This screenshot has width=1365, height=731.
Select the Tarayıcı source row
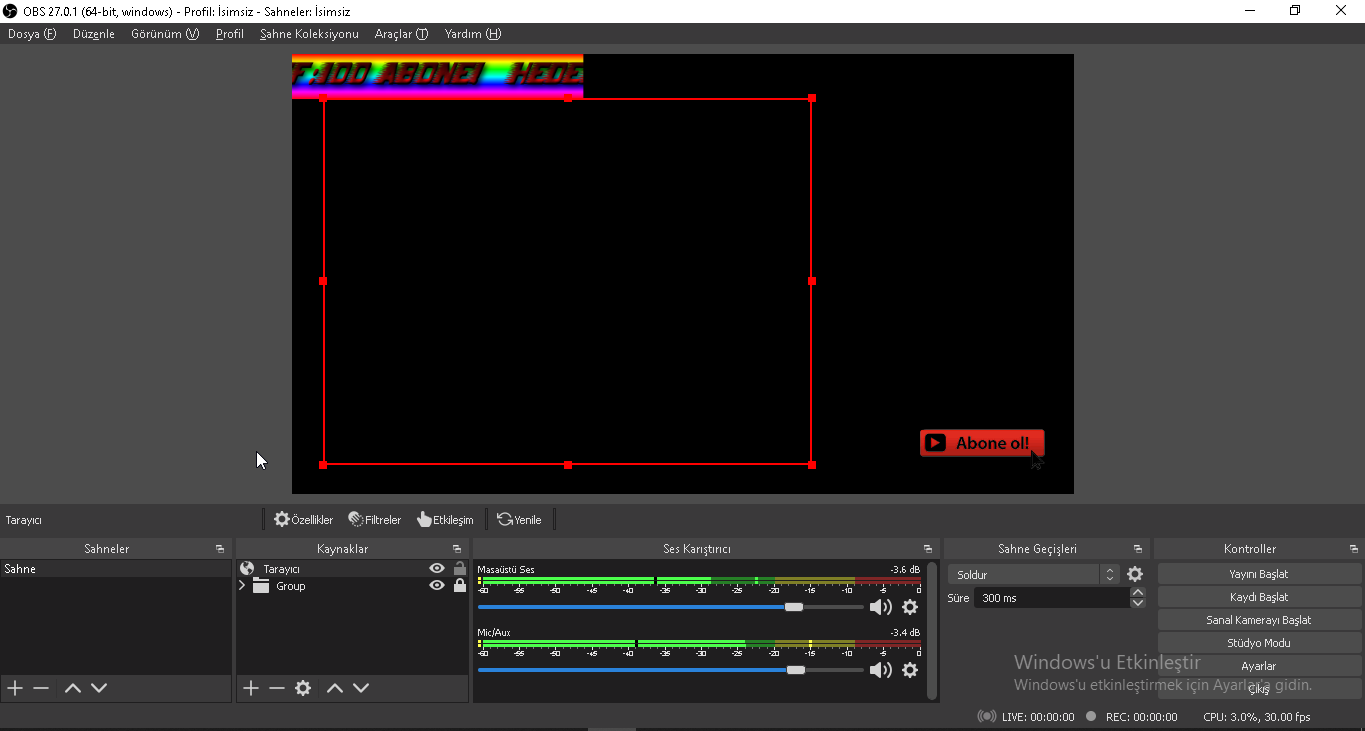[x=352, y=569]
